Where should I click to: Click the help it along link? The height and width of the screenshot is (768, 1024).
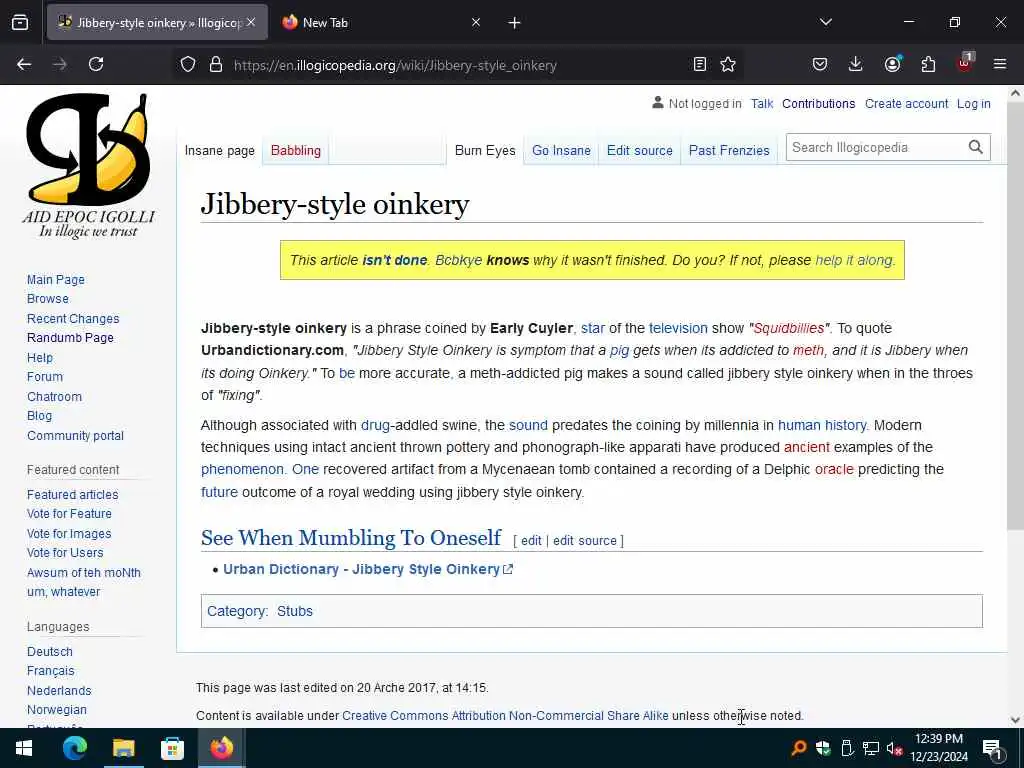pyautogui.click(x=854, y=260)
